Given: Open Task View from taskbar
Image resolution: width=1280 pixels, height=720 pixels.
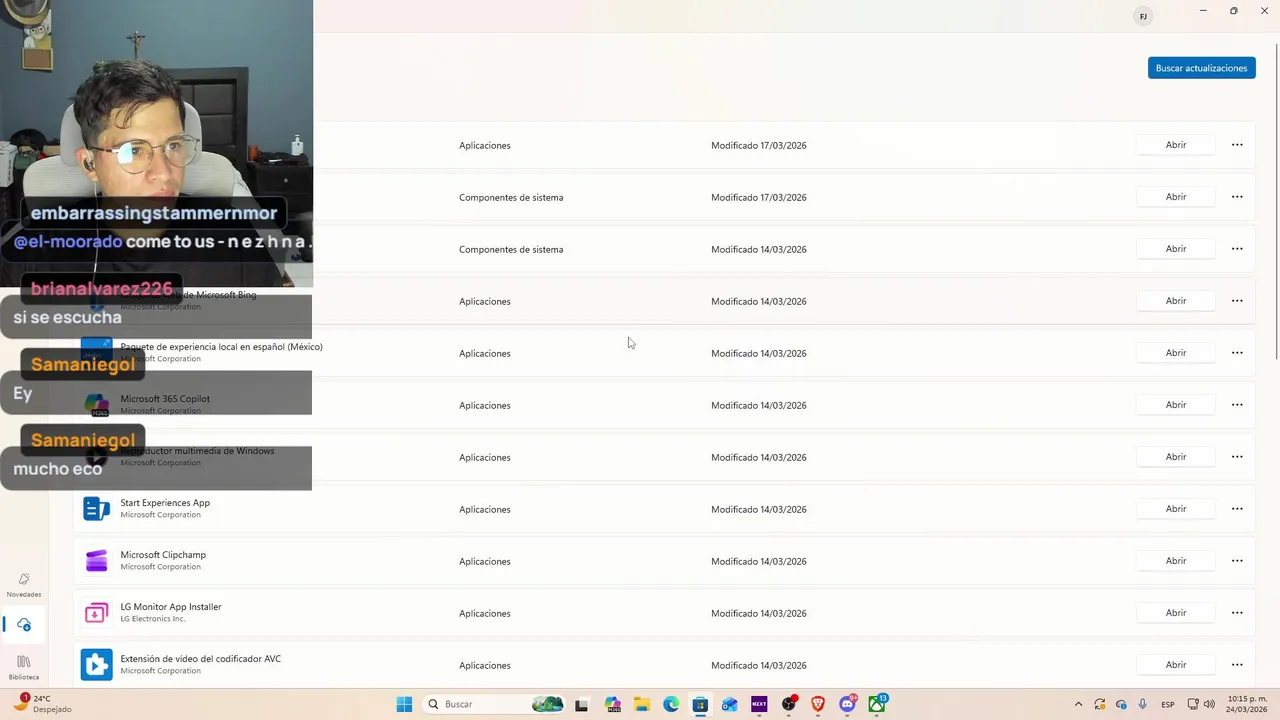Looking at the screenshot, I should click(x=582, y=704).
